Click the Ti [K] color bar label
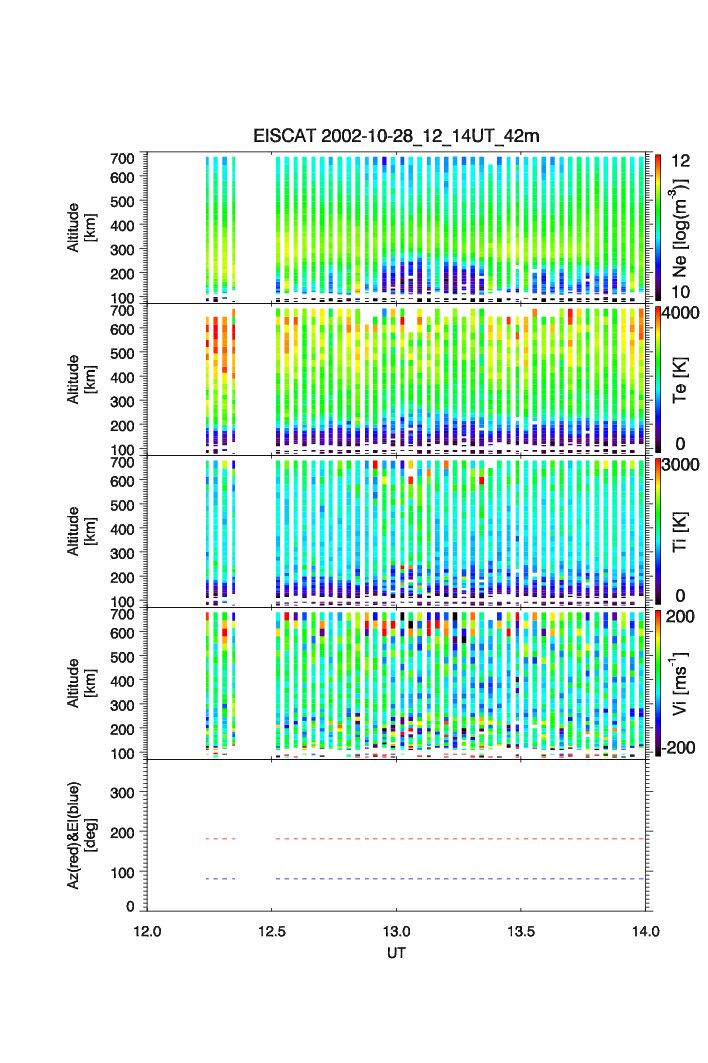The width and height of the screenshot is (708, 1063). [x=682, y=531]
